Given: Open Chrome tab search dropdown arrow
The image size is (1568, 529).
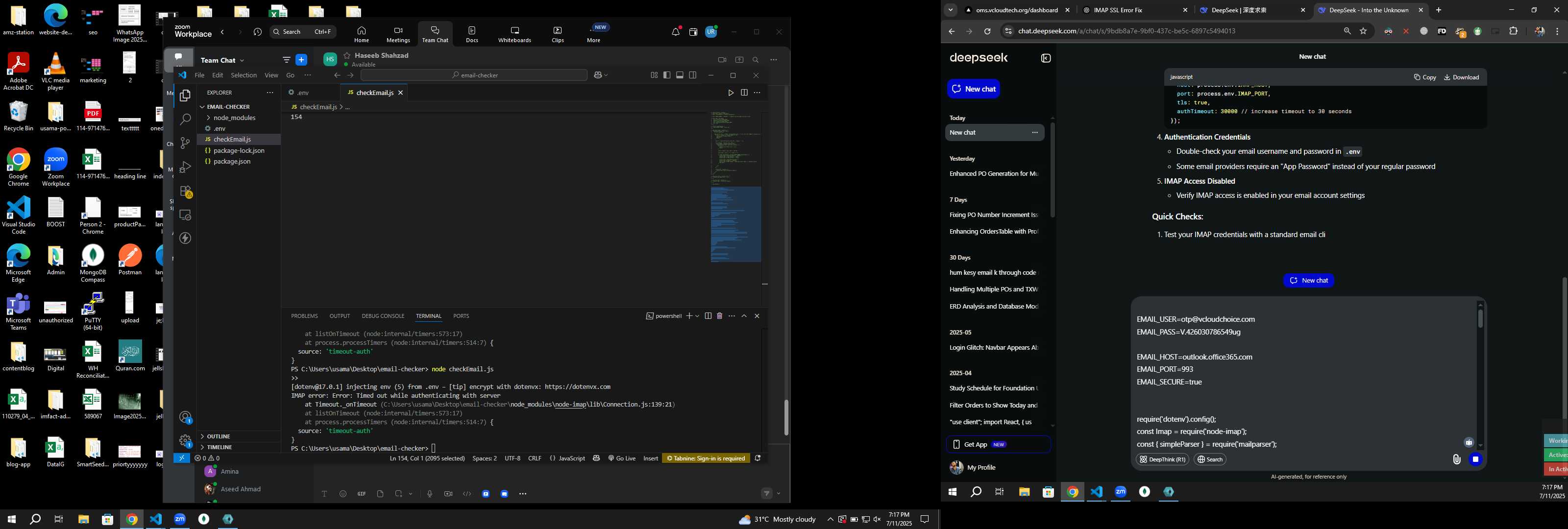Looking at the screenshot, I should coord(950,10).
